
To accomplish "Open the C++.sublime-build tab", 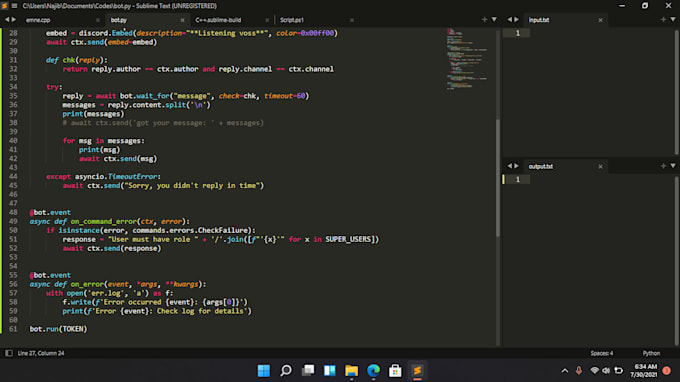I will tap(218, 20).
